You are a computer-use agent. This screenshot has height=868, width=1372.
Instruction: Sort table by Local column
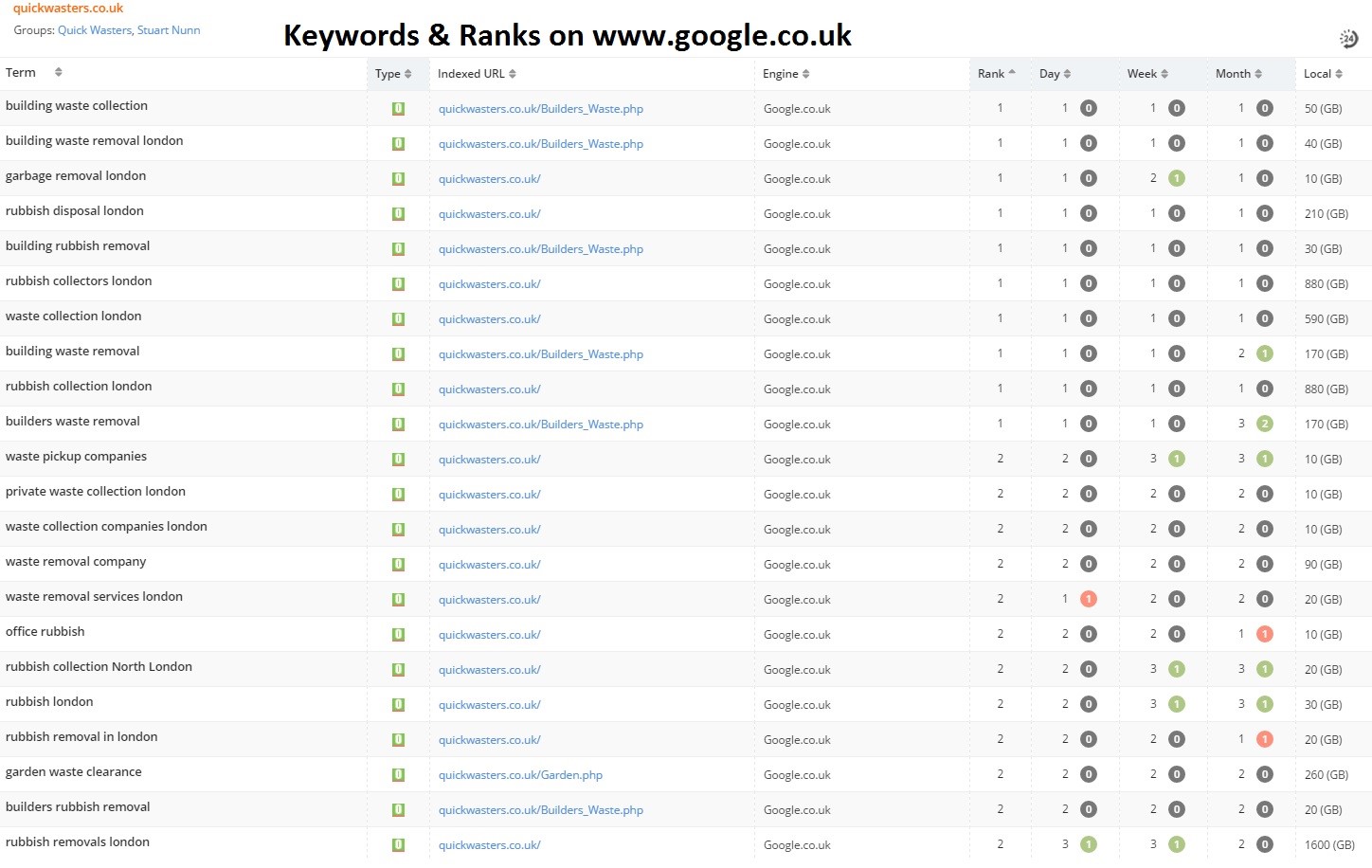pos(1323,74)
